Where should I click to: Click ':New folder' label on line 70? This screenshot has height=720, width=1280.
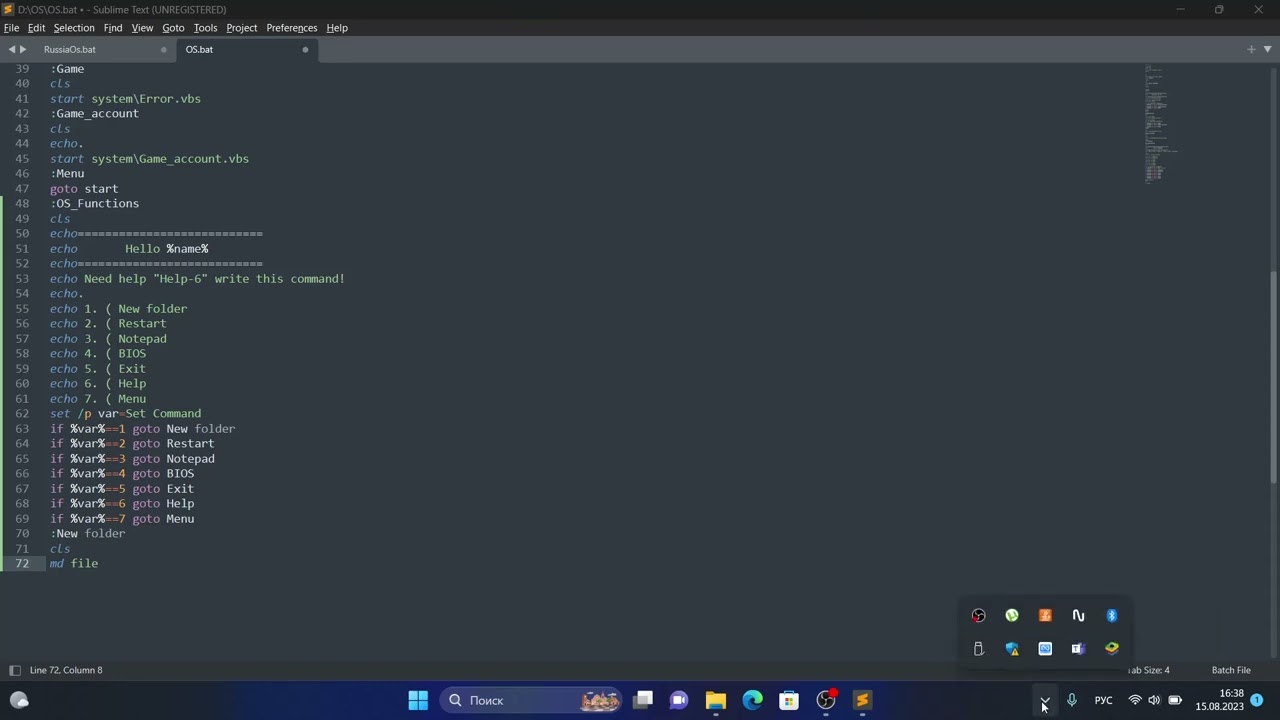pyautogui.click(x=88, y=533)
